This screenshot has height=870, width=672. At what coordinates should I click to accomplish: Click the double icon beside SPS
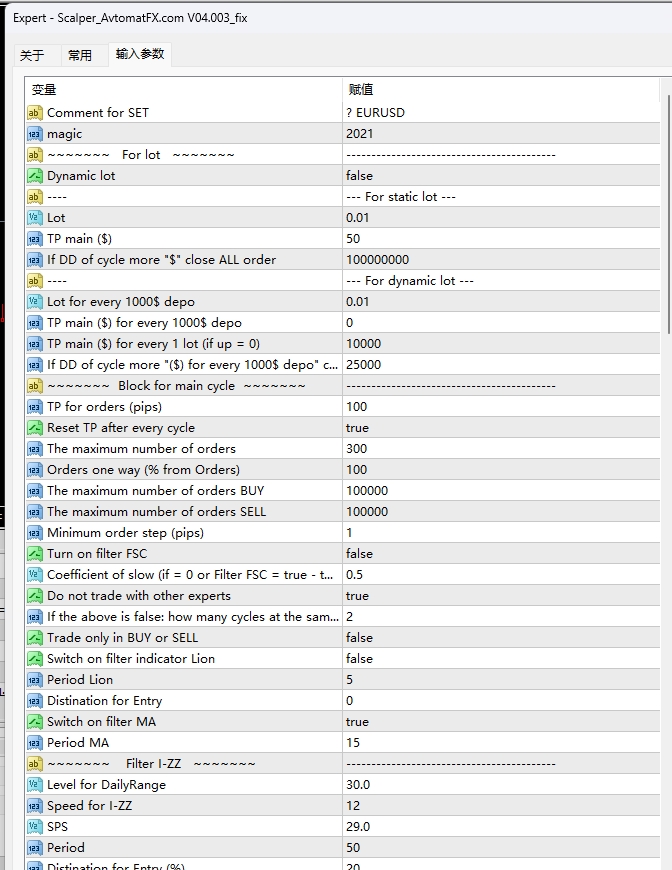(34, 827)
